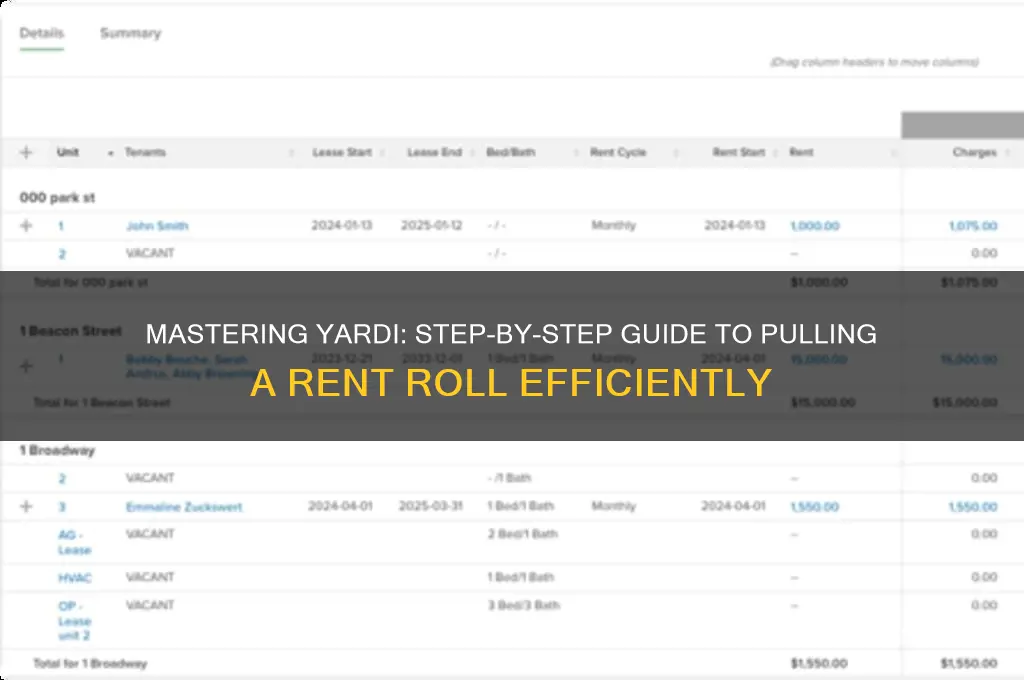Toggle the Unit column sort arrow
The height and width of the screenshot is (680, 1024).
(x=111, y=153)
